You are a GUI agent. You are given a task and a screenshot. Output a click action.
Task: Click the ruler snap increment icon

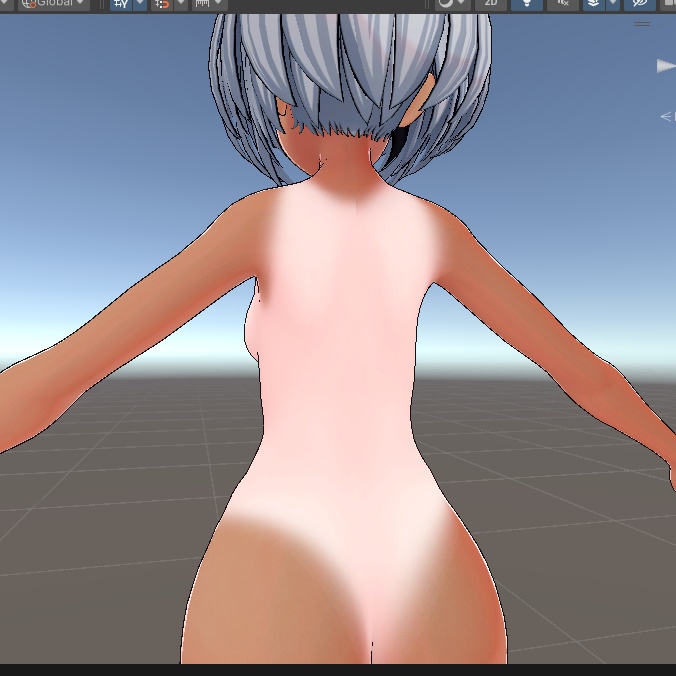click(202, 3)
